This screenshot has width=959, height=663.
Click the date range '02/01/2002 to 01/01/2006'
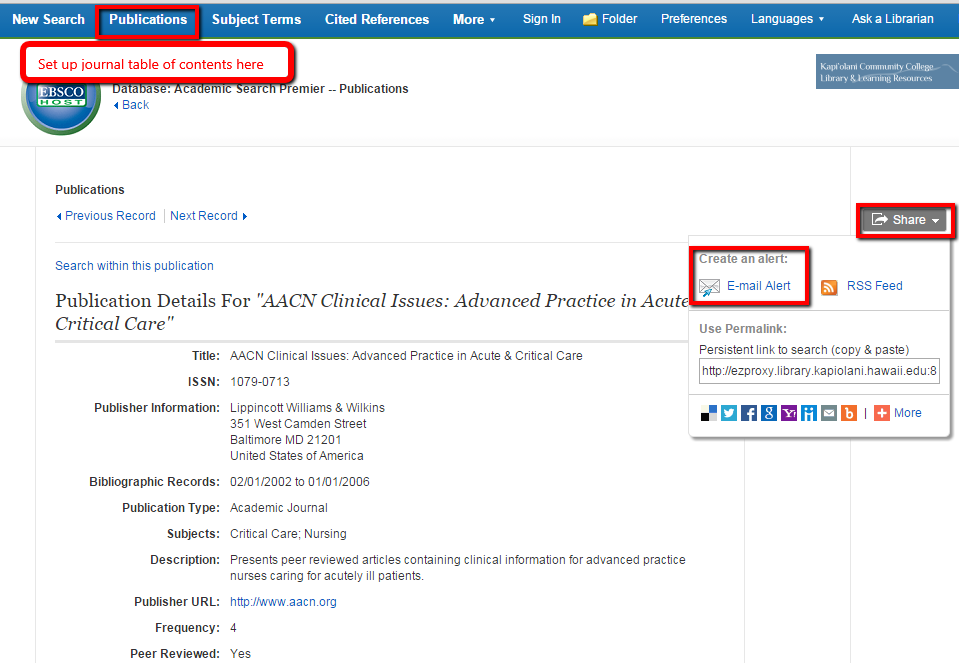point(300,482)
